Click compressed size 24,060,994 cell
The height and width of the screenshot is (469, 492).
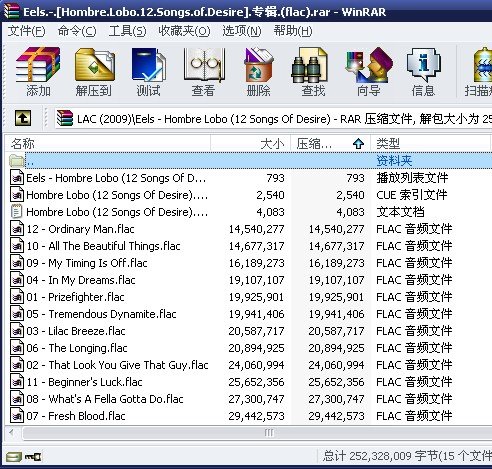tap(336, 365)
